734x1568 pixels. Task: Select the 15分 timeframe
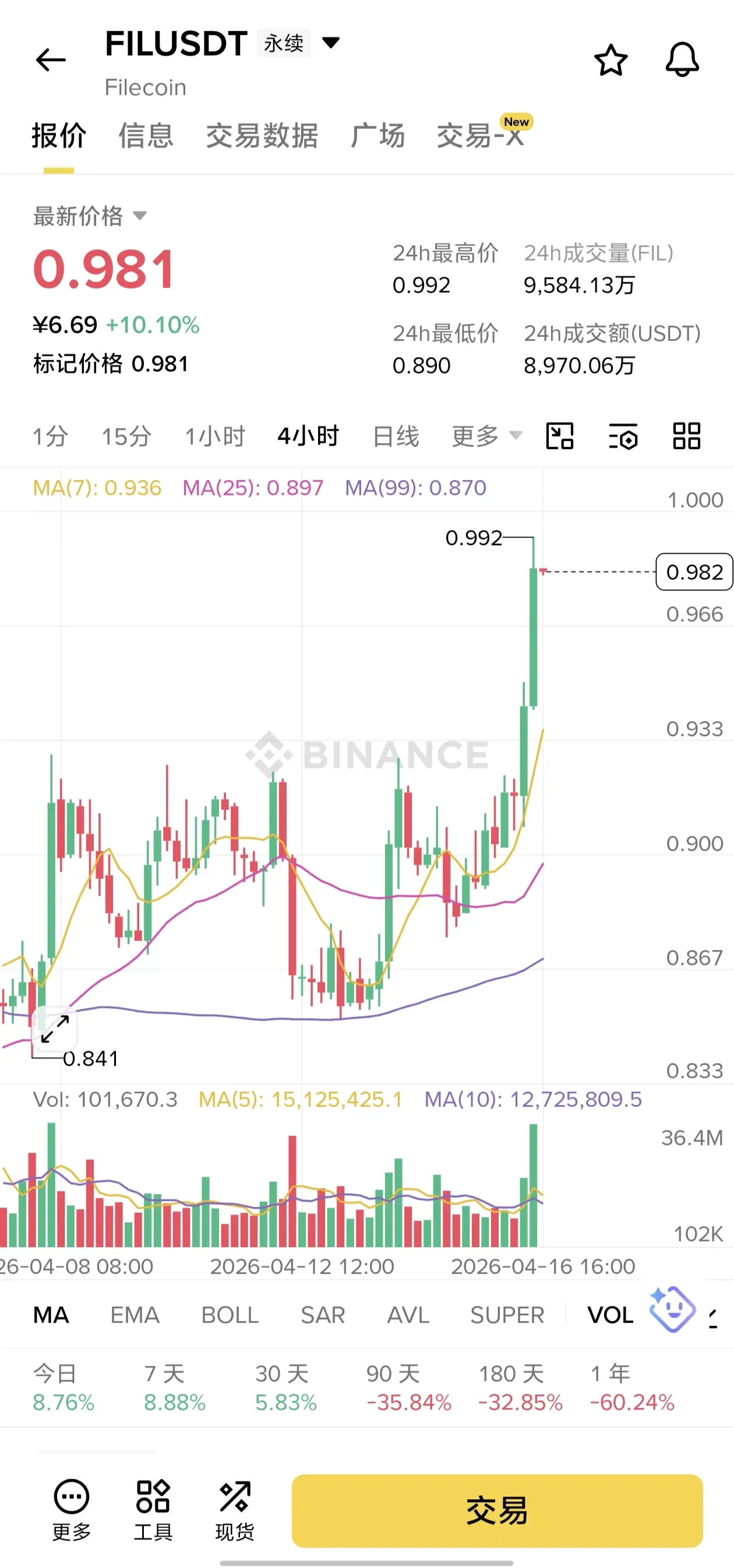126,436
